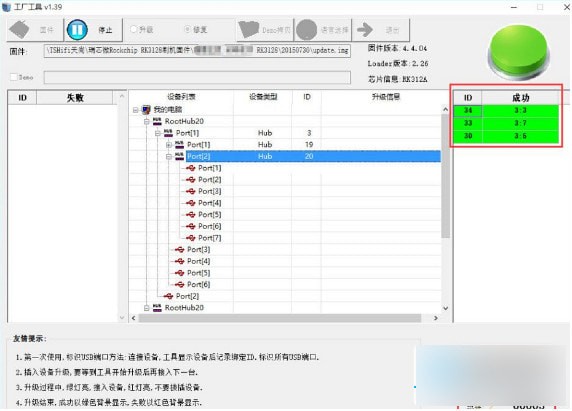Viewport: 572px width, 411px height.
Task: Click USB icon of Port[1] under hub 20
Action: pyautogui.click(x=191, y=168)
